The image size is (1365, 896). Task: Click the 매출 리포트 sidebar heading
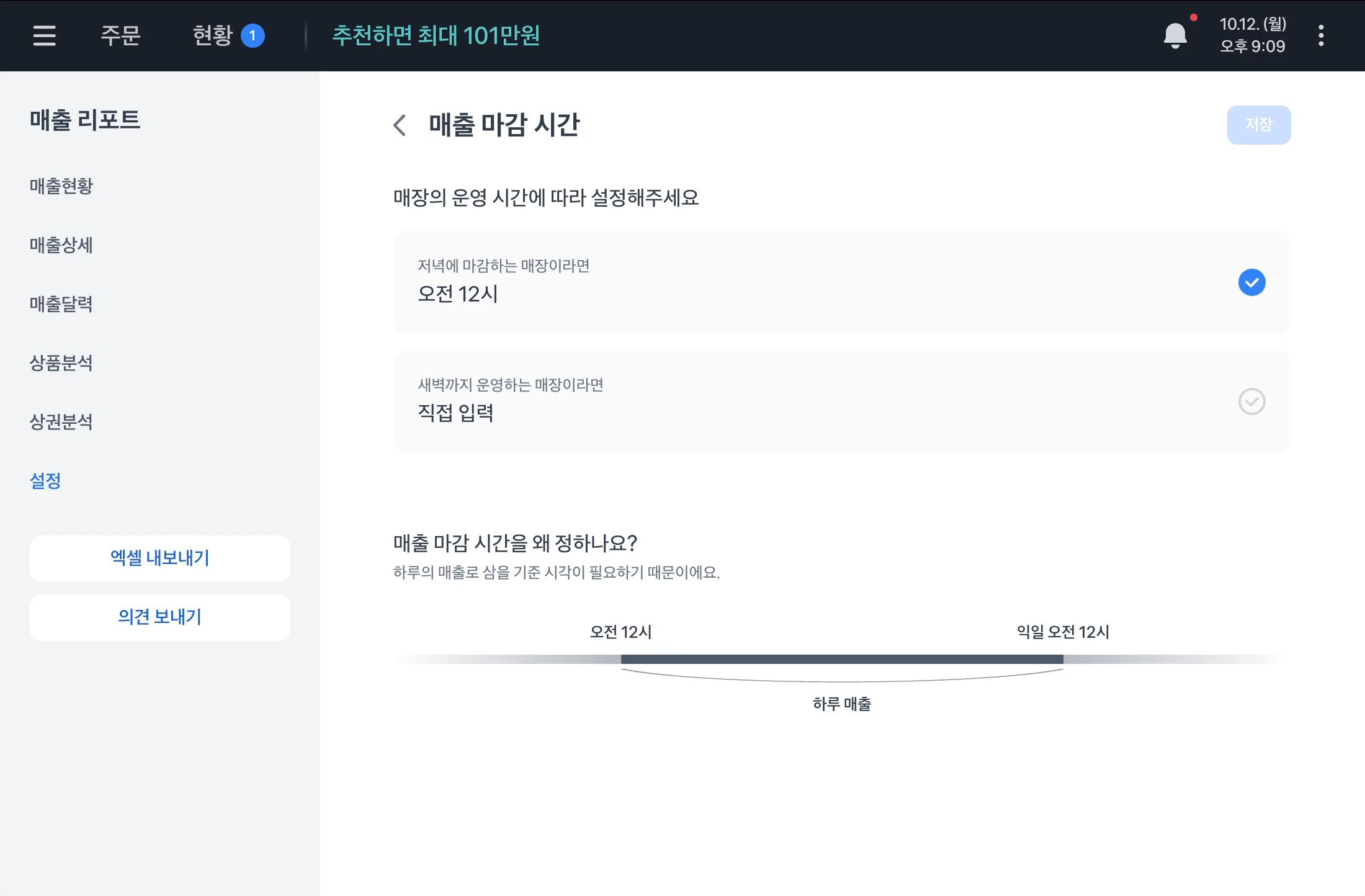(x=85, y=120)
